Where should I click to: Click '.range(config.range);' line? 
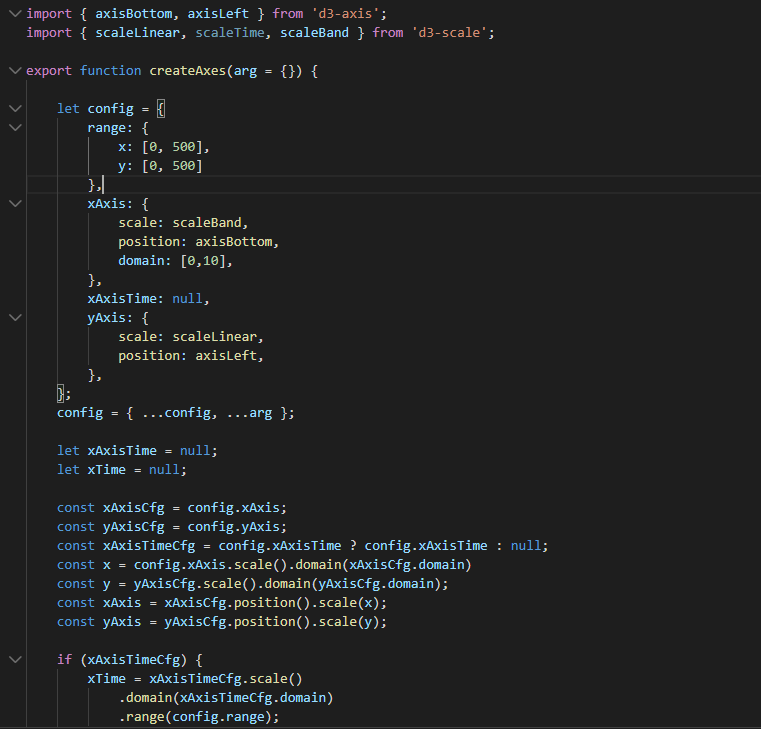[199, 717]
